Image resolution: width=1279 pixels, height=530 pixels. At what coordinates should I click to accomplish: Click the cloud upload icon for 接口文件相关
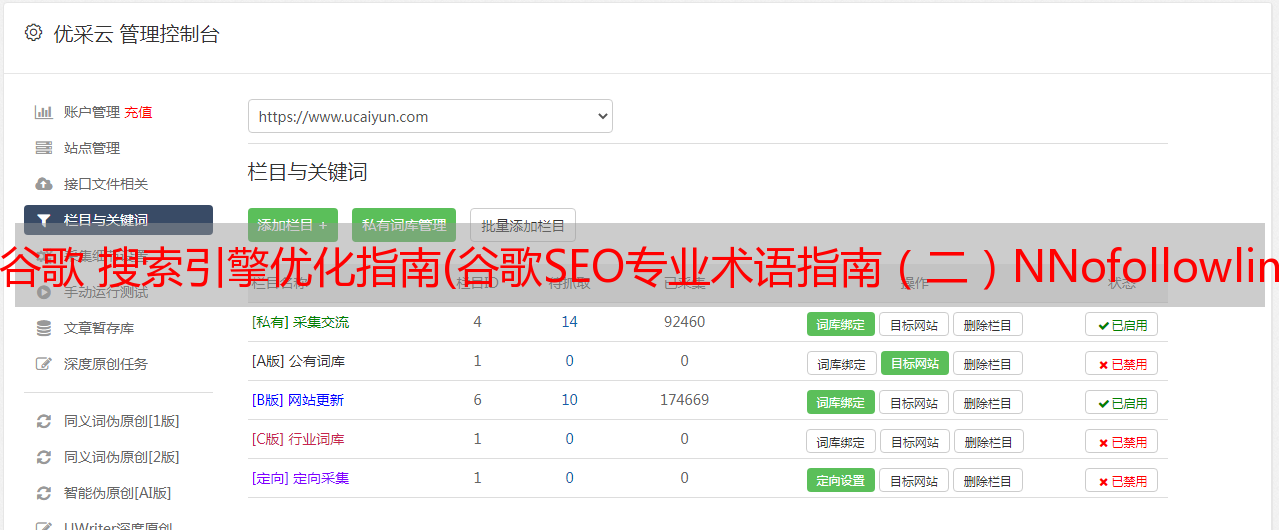(x=44, y=184)
